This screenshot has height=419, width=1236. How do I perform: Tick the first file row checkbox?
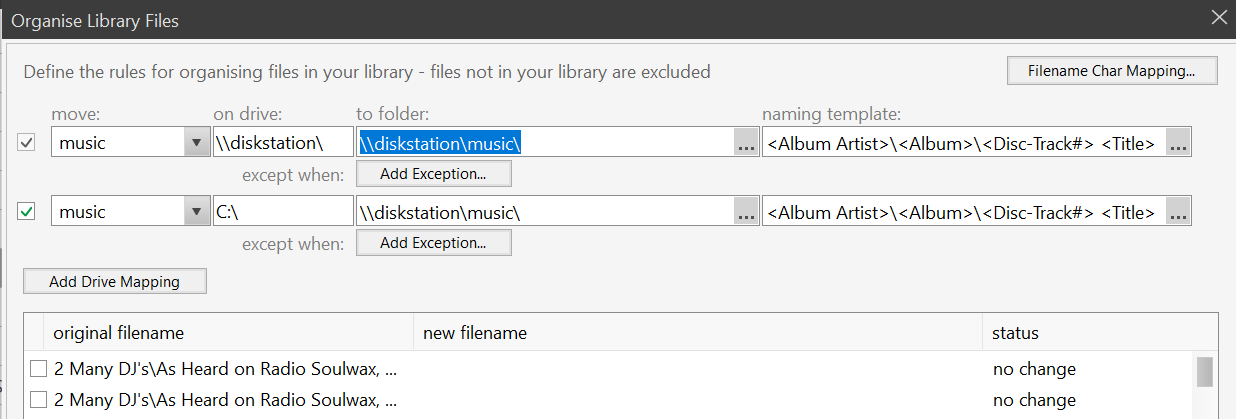(x=38, y=369)
